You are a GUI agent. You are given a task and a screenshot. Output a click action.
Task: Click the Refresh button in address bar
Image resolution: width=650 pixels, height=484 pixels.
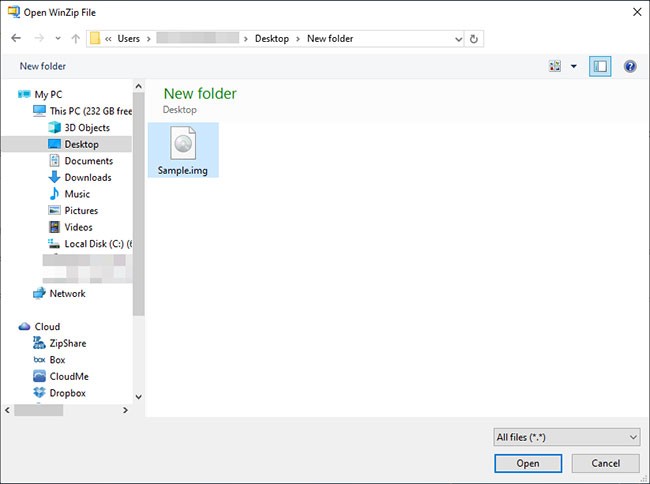(474, 39)
